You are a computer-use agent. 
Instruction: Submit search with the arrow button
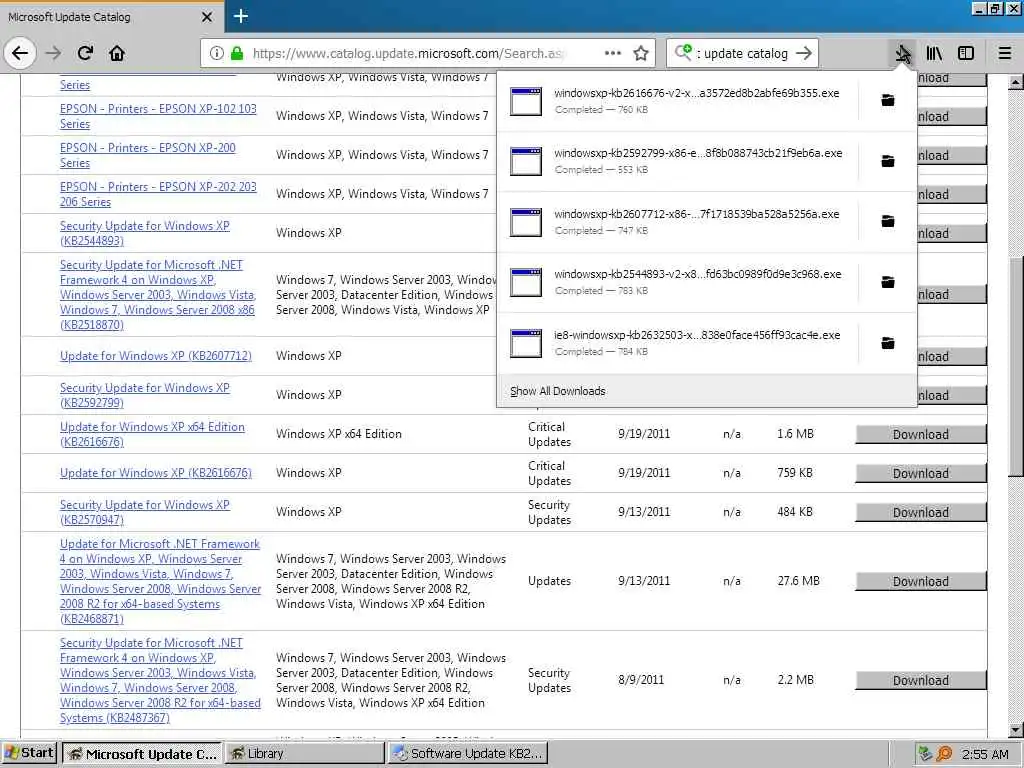(804, 53)
